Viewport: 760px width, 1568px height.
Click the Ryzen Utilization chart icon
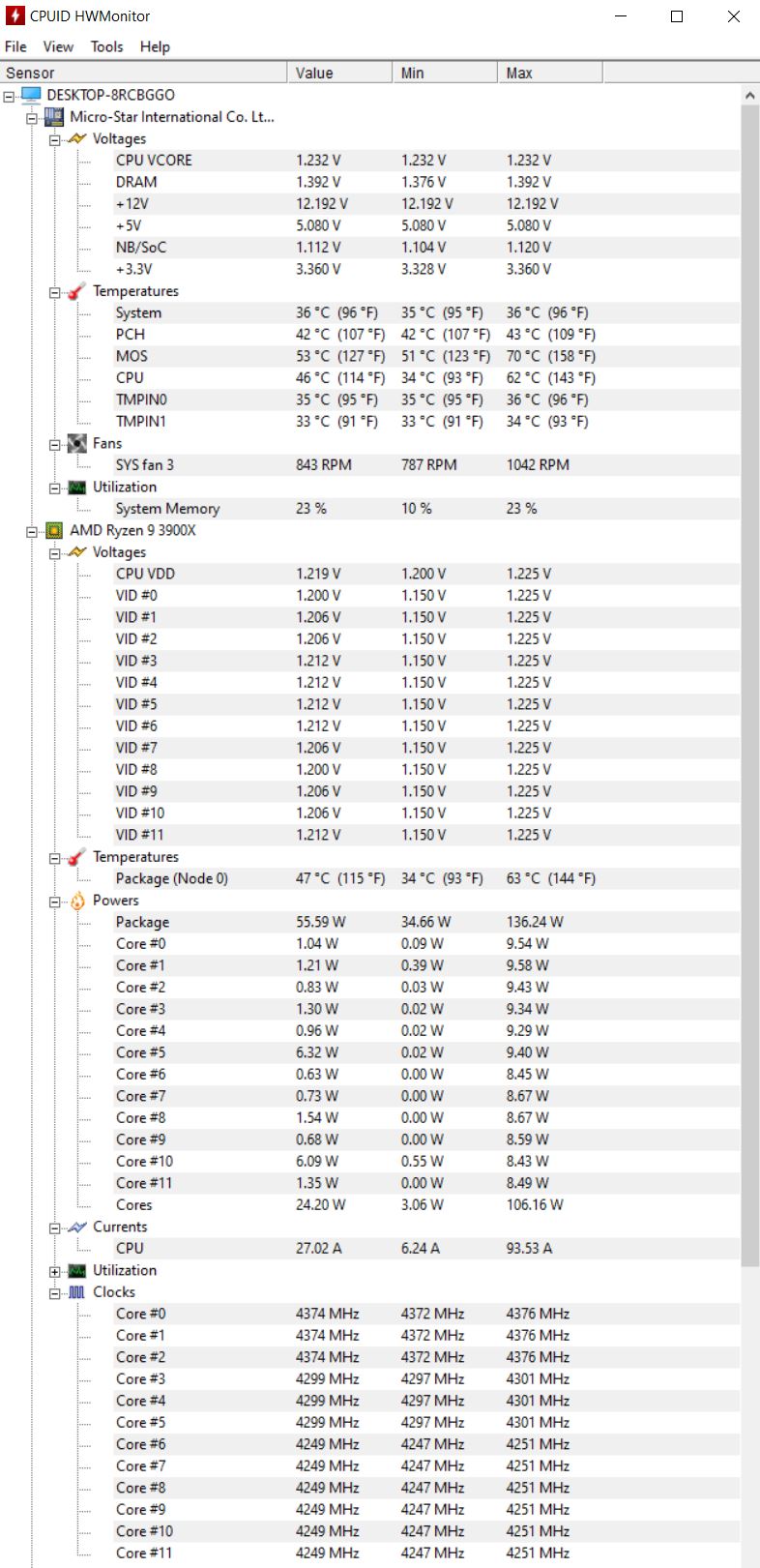click(x=77, y=1270)
